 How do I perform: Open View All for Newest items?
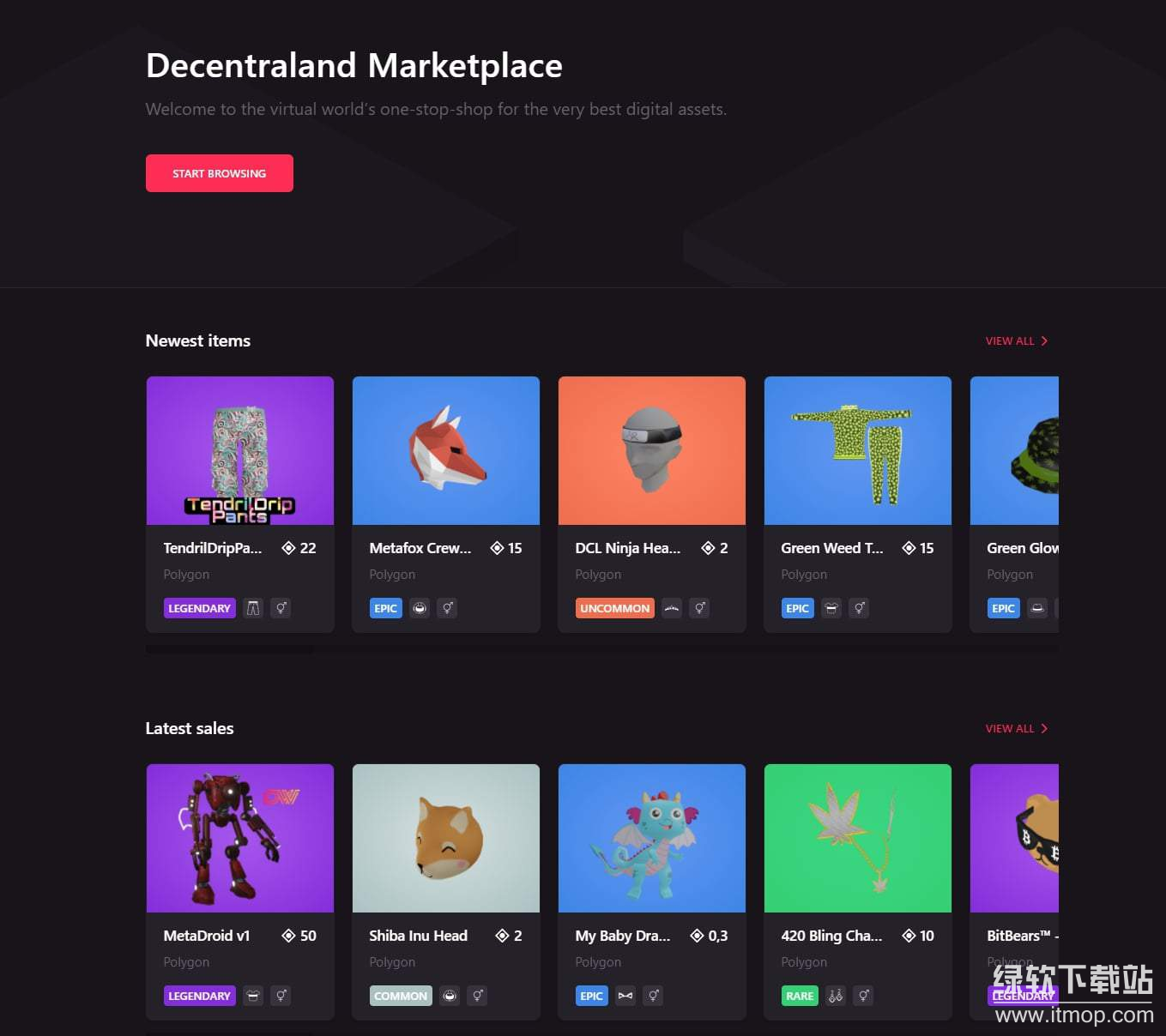pyautogui.click(x=1010, y=340)
